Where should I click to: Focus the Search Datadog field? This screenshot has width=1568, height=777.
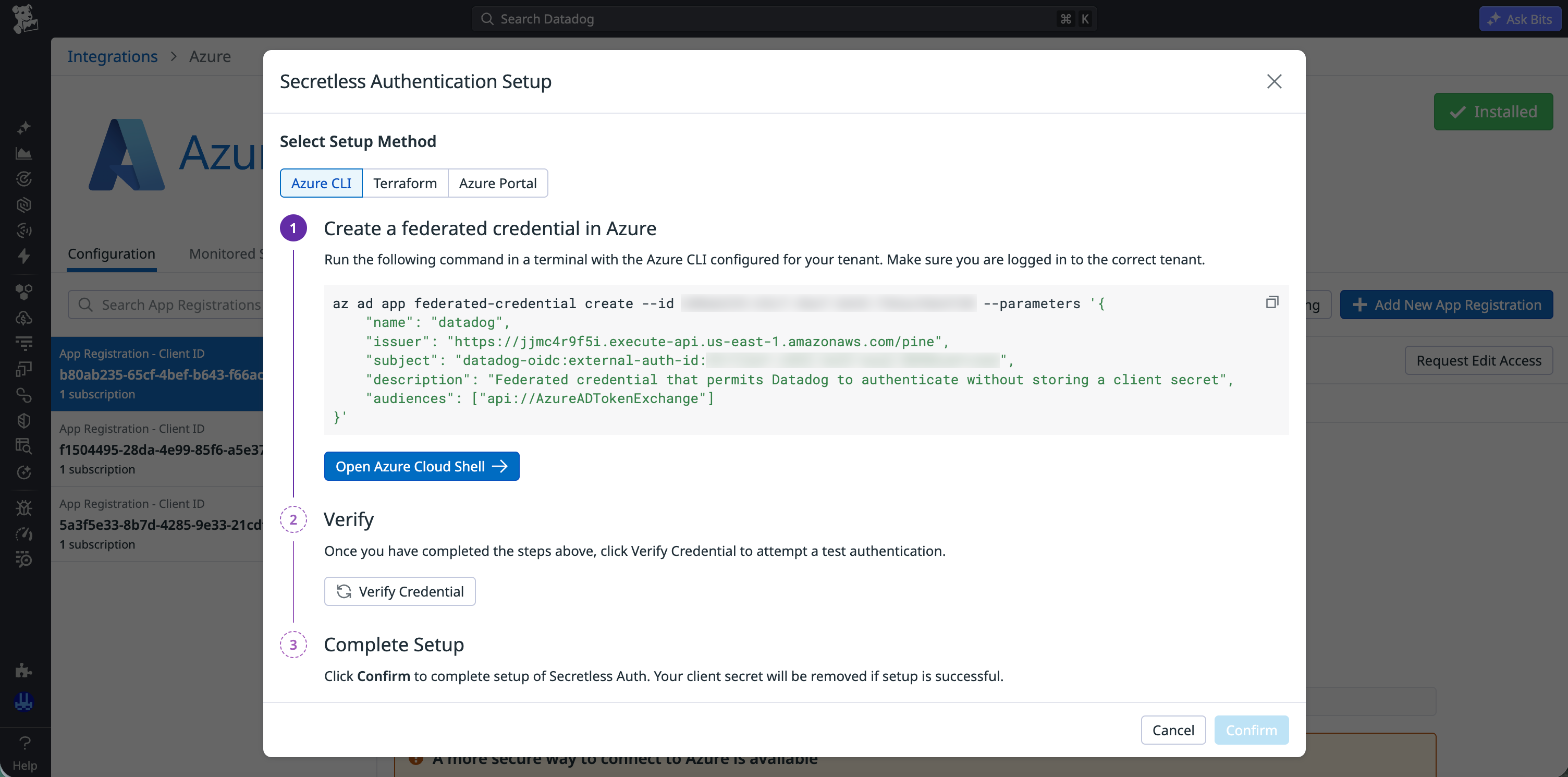[784, 19]
